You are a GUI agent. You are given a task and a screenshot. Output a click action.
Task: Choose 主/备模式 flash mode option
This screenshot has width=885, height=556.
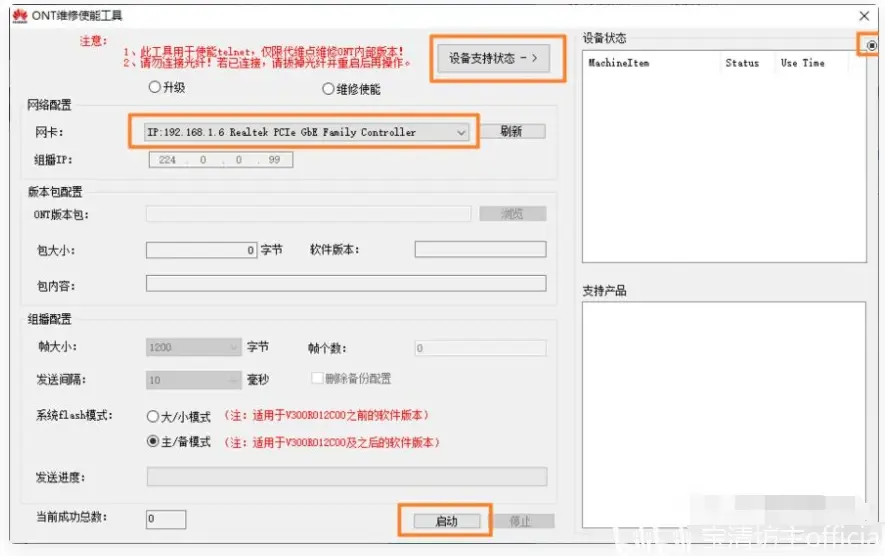(x=152, y=441)
